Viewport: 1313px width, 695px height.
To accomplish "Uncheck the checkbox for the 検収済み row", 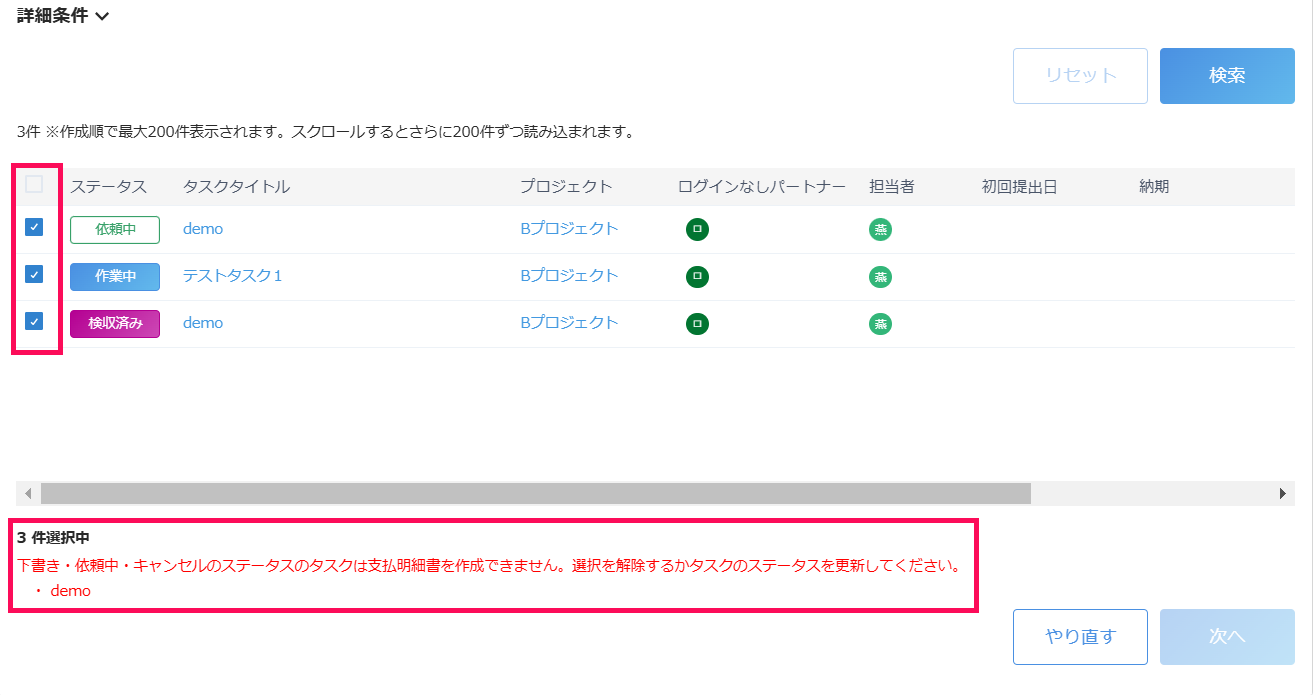I will point(34,321).
